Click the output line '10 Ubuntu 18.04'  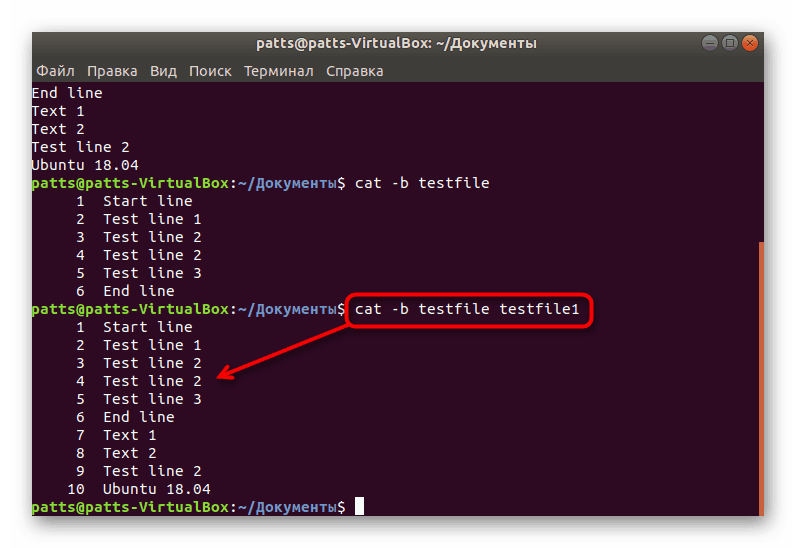(x=139, y=489)
